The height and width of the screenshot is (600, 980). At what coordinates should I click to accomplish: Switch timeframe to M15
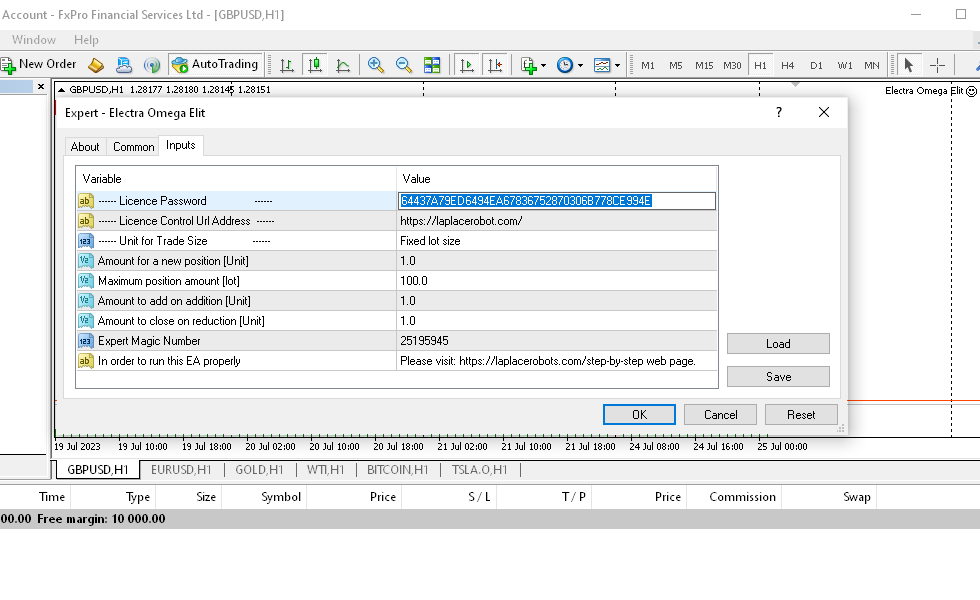(704, 65)
